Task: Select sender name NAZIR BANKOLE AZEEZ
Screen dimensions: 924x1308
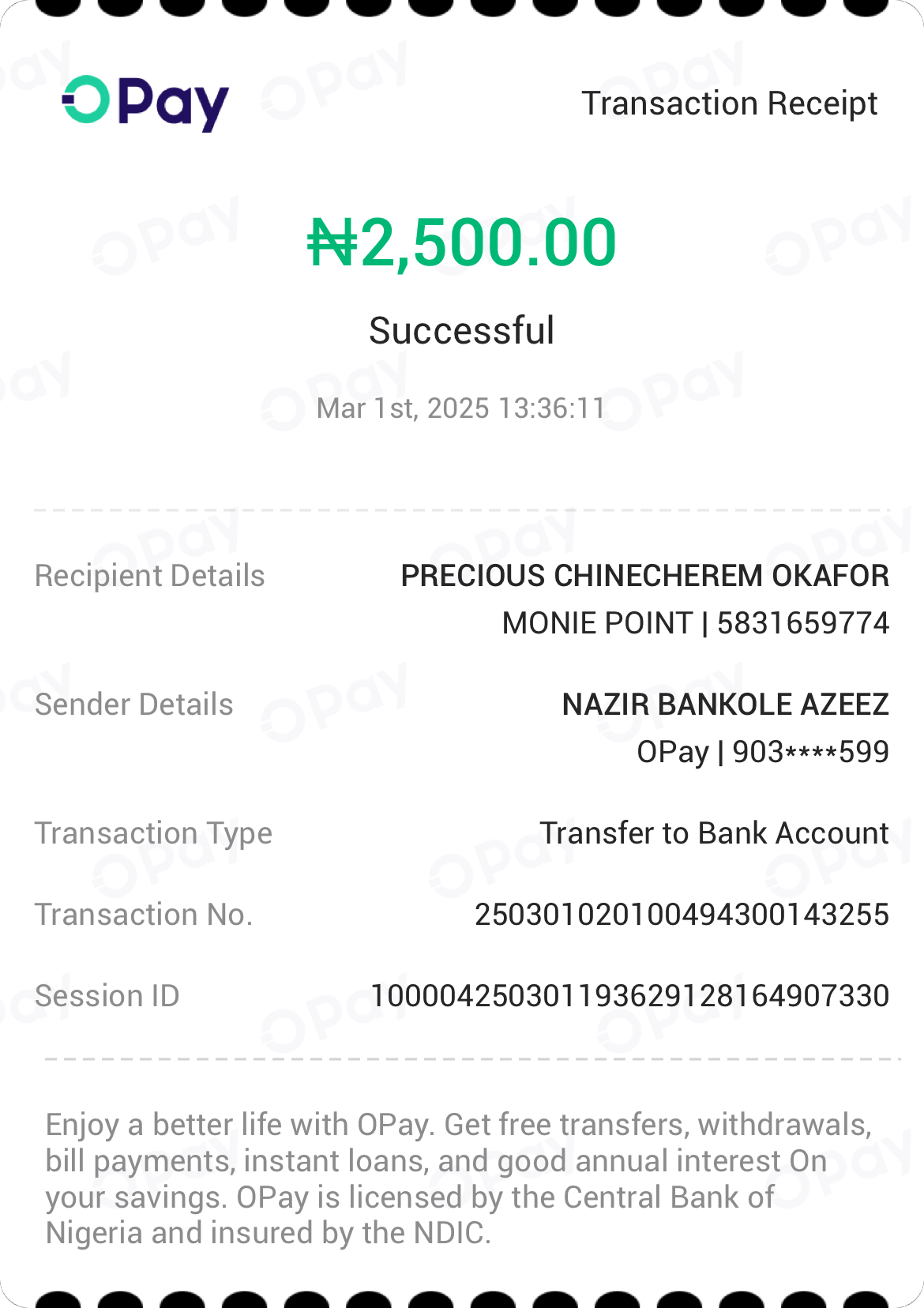Action: tap(725, 705)
